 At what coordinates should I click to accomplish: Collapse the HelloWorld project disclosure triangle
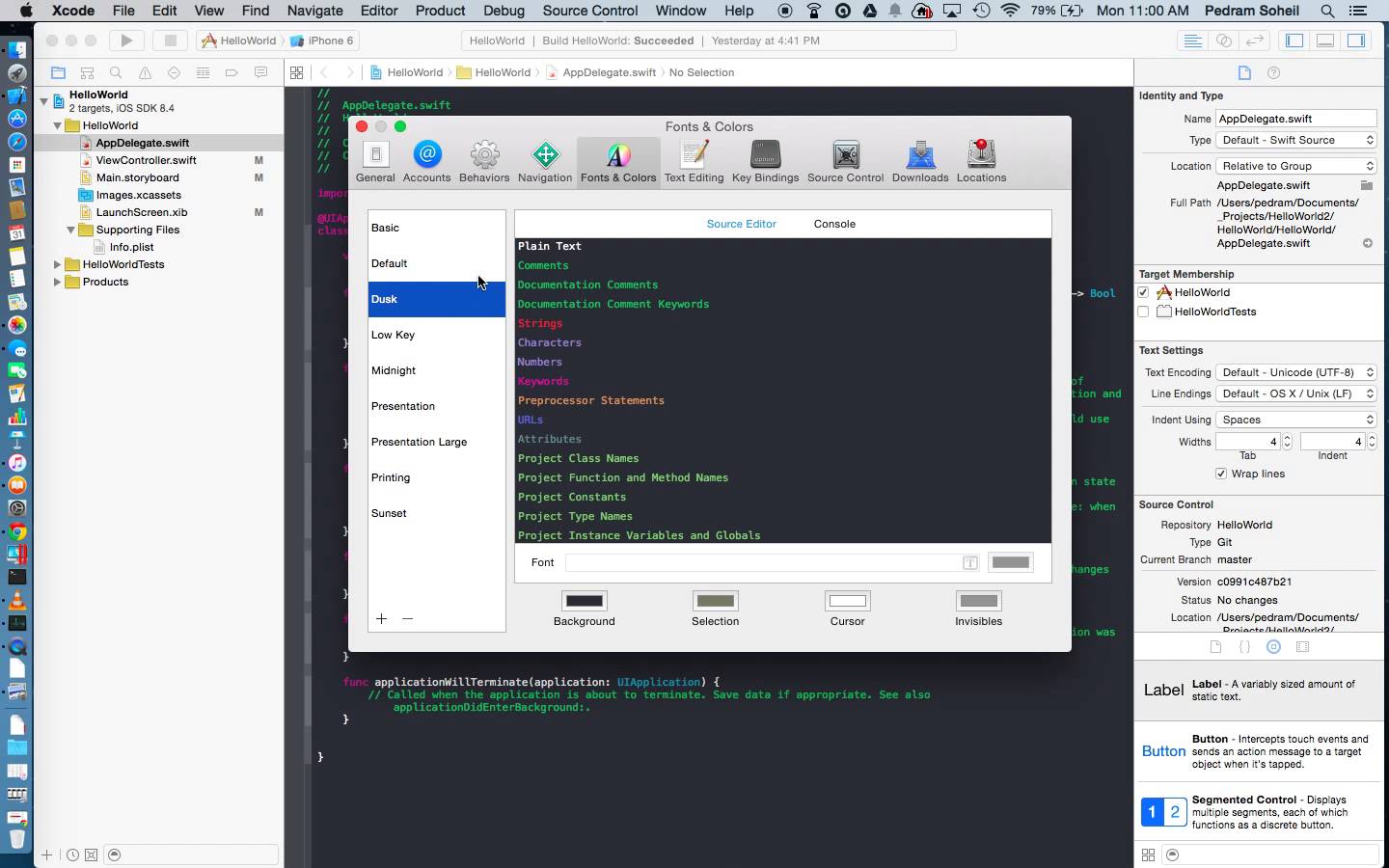point(43,100)
